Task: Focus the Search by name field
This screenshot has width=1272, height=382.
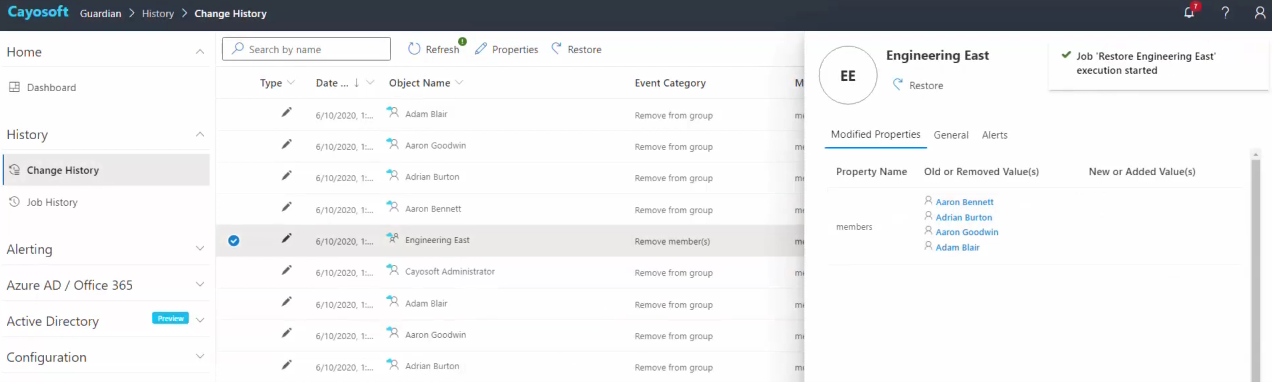Action: click(x=306, y=49)
